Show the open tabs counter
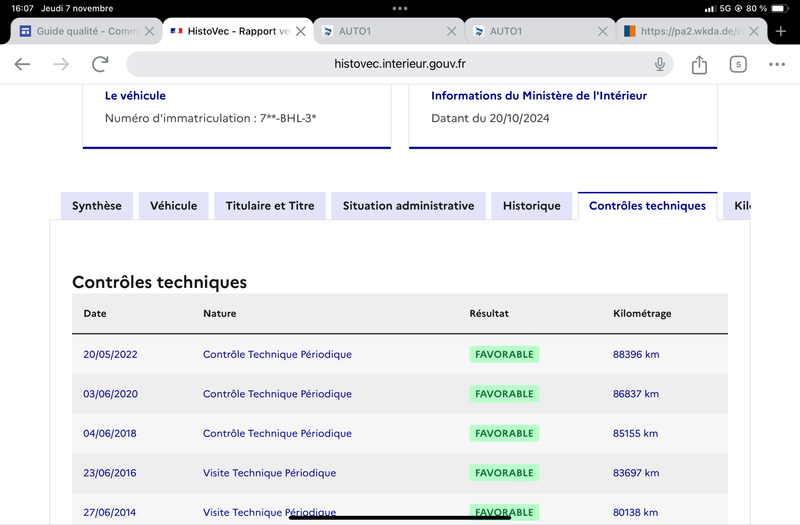This screenshot has width=800, height=525. [738, 64]
